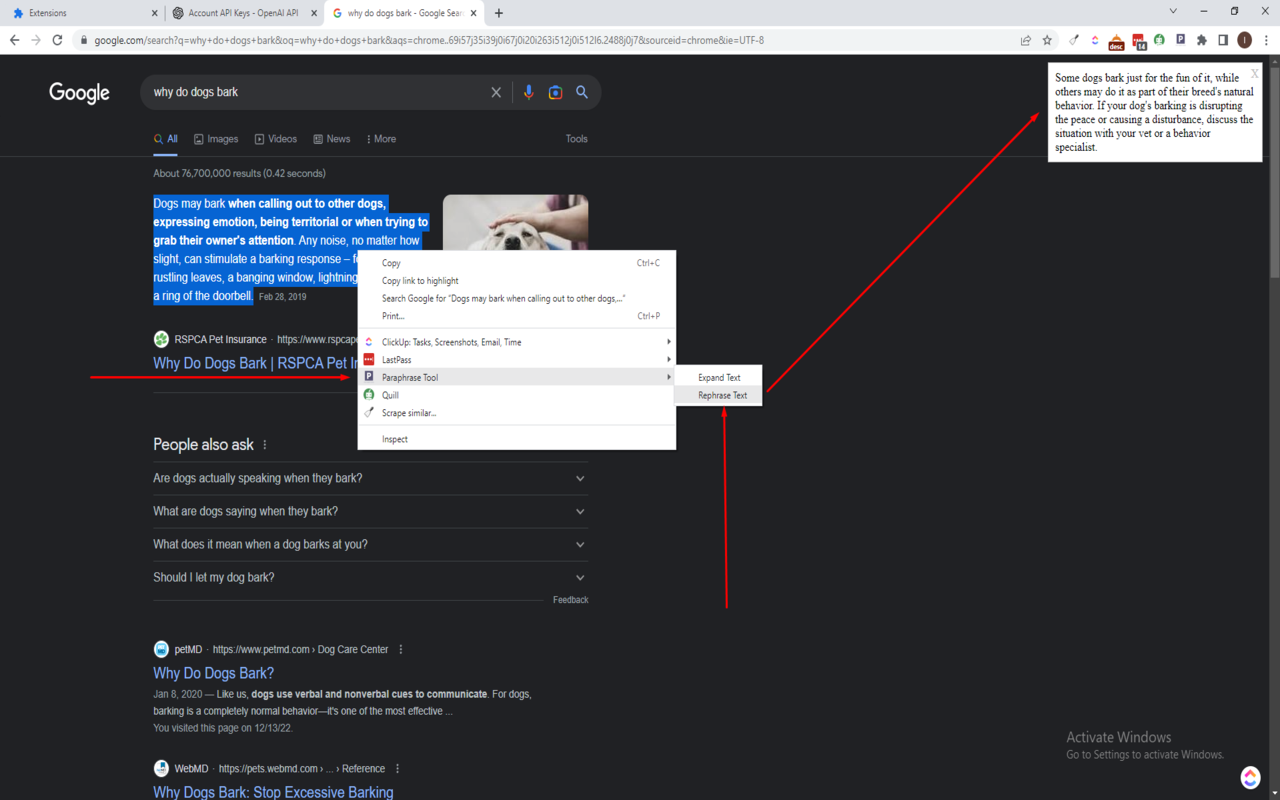Open options menu for the petMD result
The width and height of the screenshot is (1280, 800).
(401, 649)
